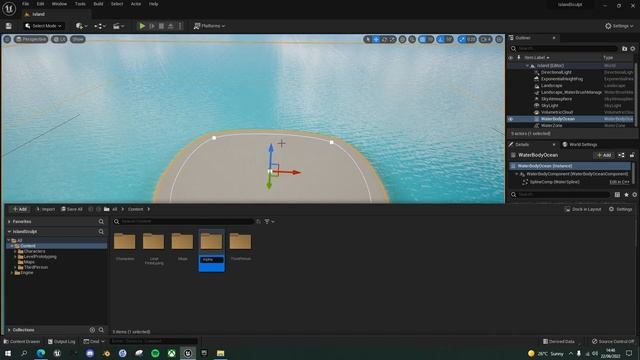Select the ThirdPerson folder in tree

click(36, 267)
